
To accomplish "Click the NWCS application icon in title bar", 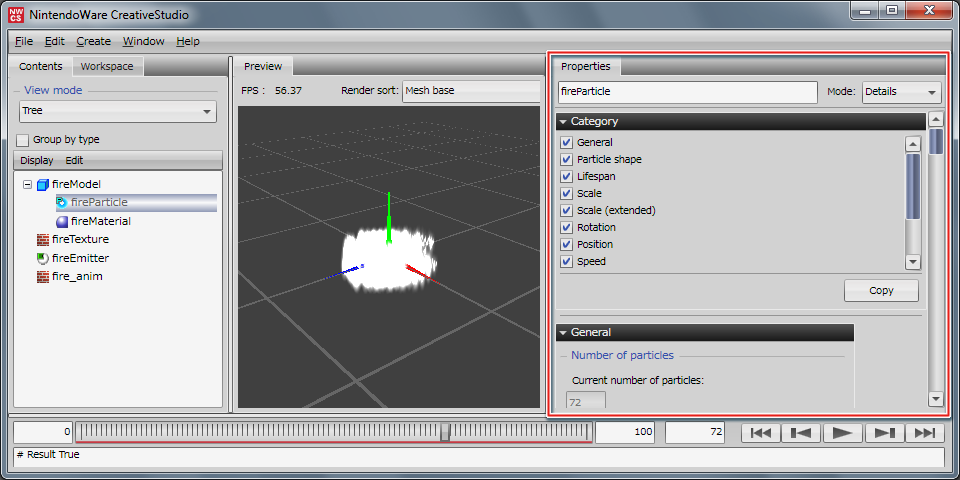I will (17, 15).
